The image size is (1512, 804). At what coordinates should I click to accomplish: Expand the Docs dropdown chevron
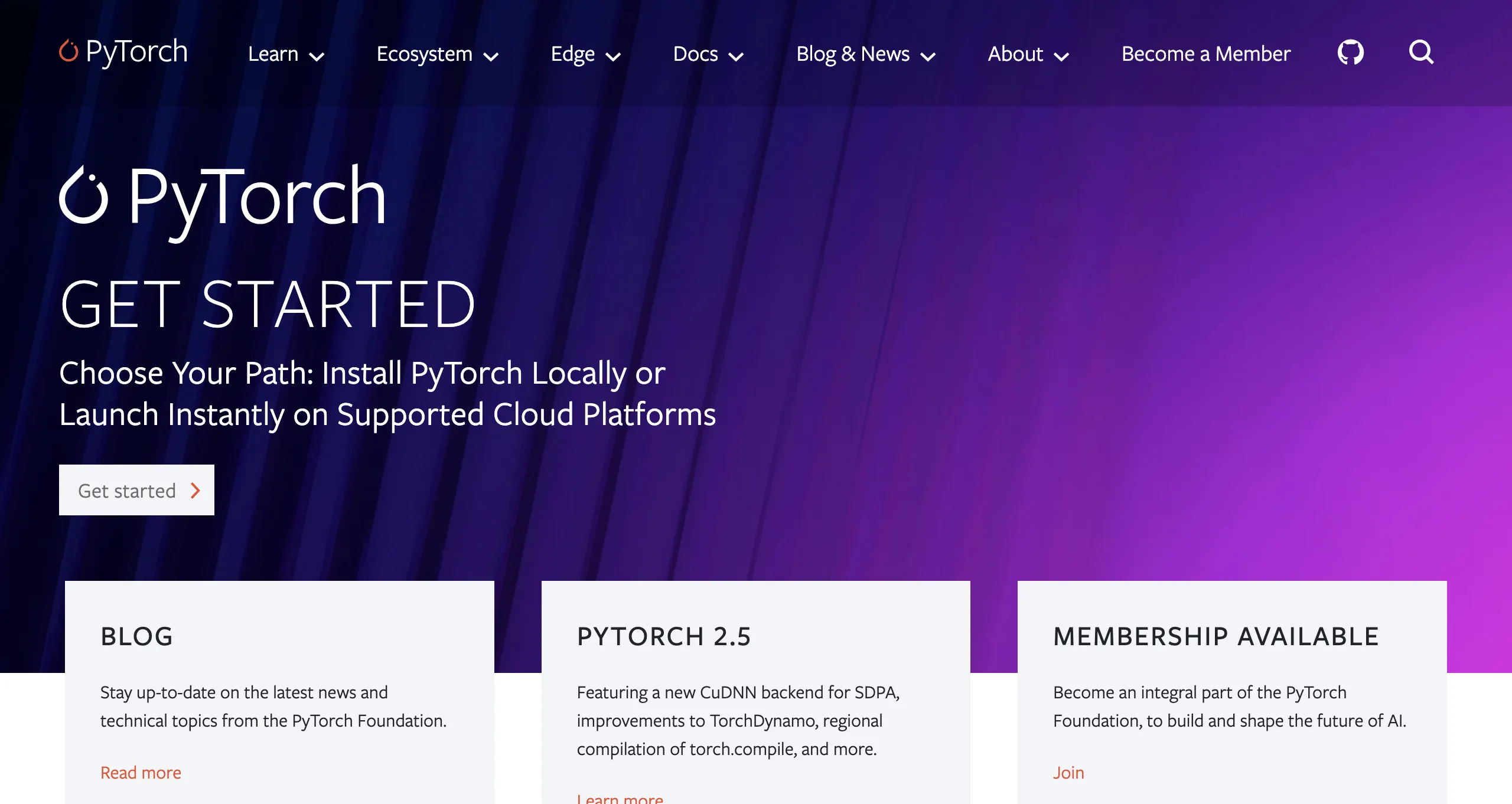(x=736, y=57)
